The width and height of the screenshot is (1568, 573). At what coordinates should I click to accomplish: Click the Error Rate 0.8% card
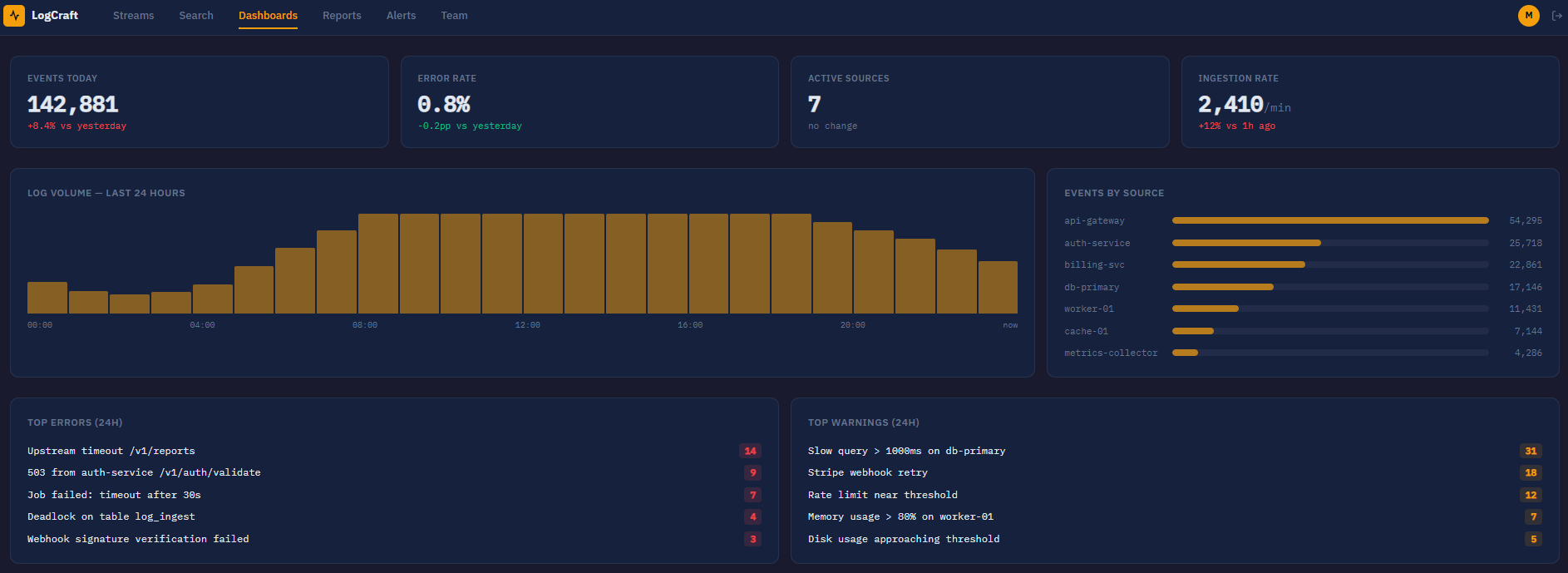pos(589,101)
